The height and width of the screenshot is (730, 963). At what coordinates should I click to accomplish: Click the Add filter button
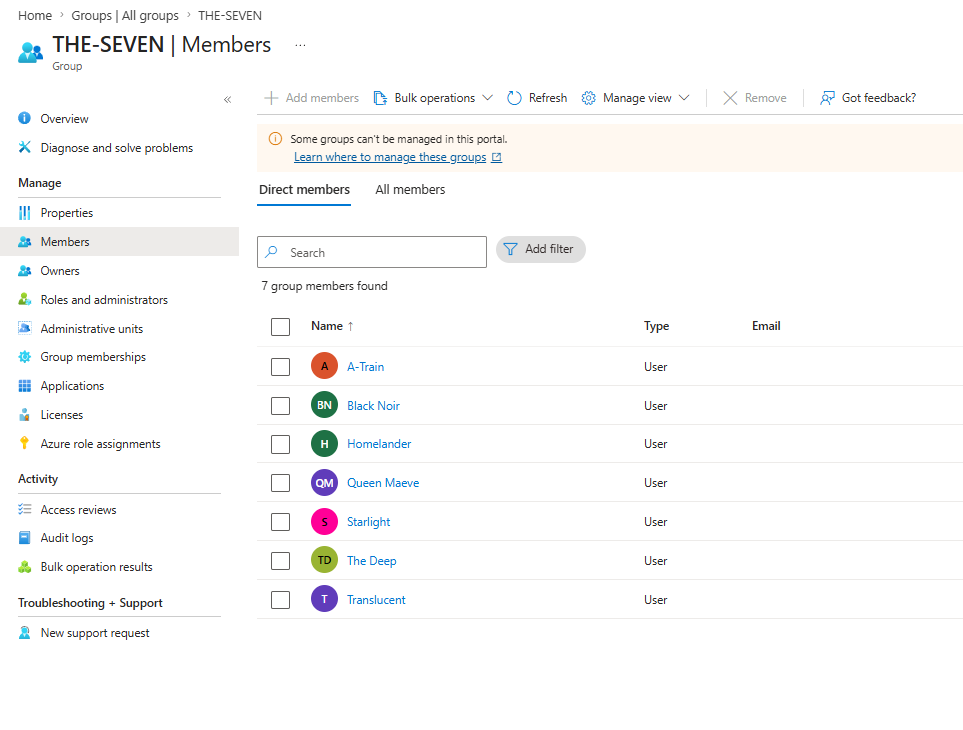(x=540, y=249)
